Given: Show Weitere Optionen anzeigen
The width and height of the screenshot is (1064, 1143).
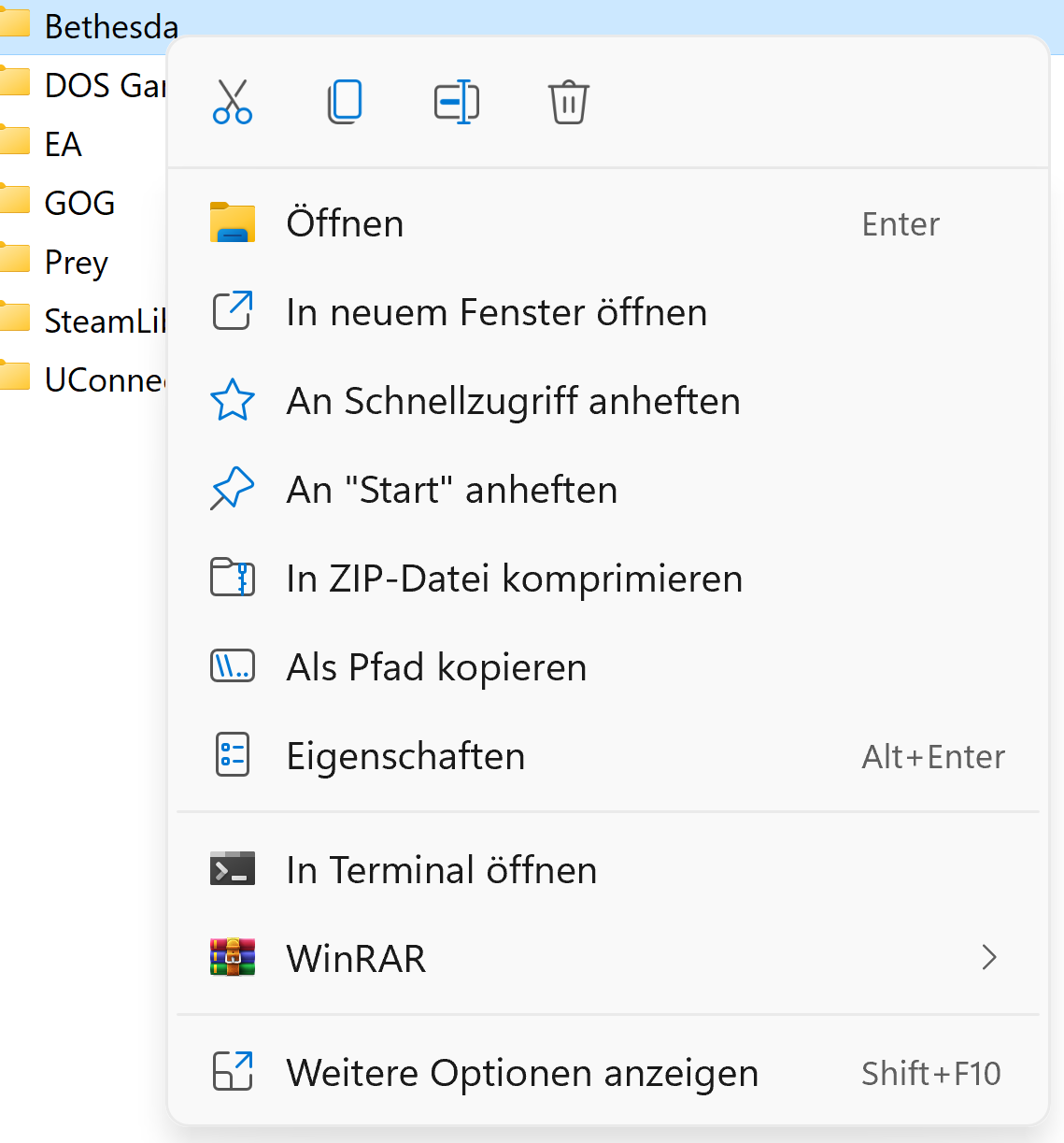Looking at the screenshot, I should click(x=521, y=1073).
